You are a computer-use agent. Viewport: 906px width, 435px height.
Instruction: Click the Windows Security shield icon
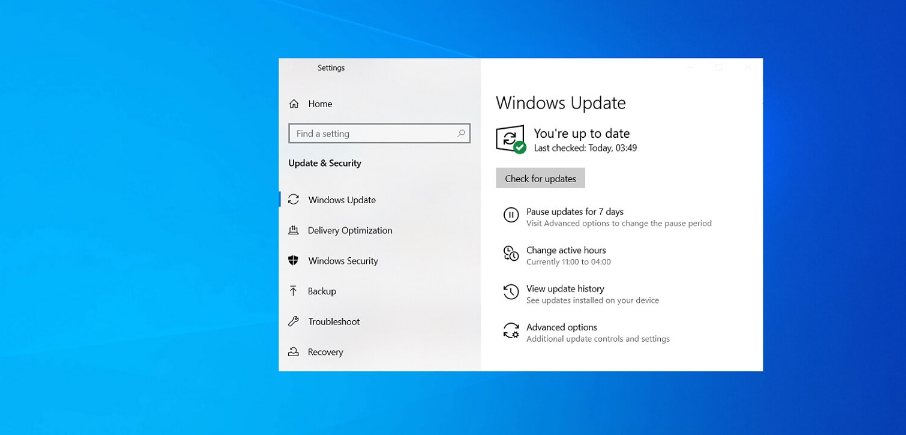click(x=294, y=261)
